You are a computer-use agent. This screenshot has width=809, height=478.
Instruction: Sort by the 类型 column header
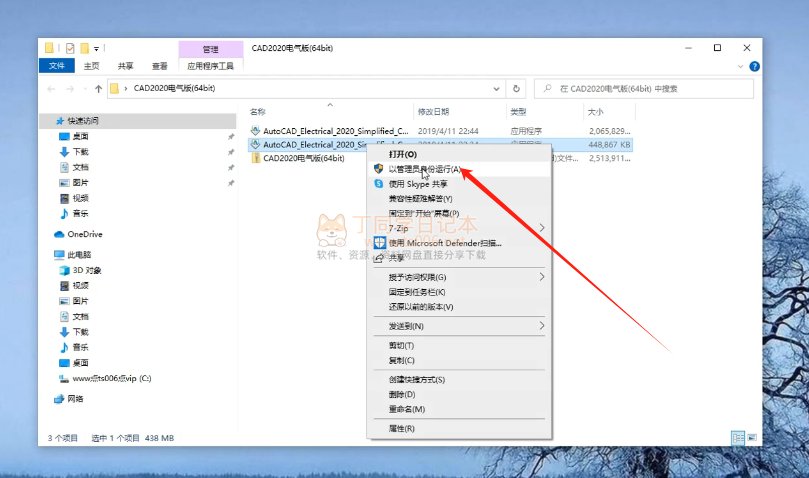518,111
